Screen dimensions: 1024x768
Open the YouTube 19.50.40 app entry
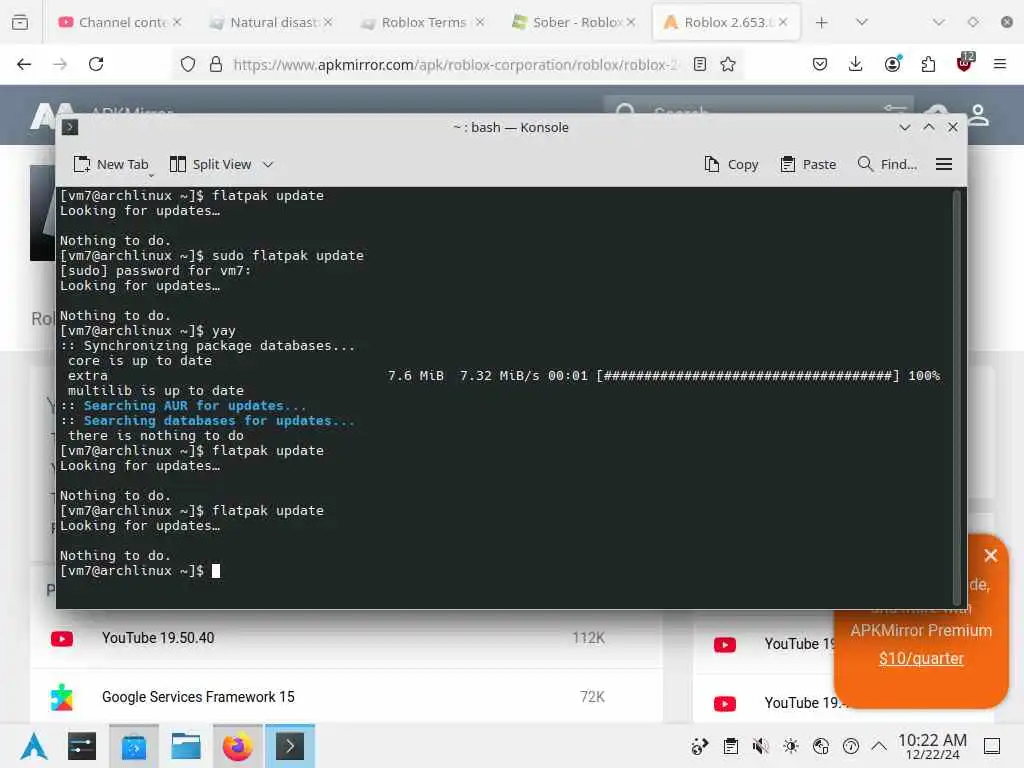tap(157, 638)
